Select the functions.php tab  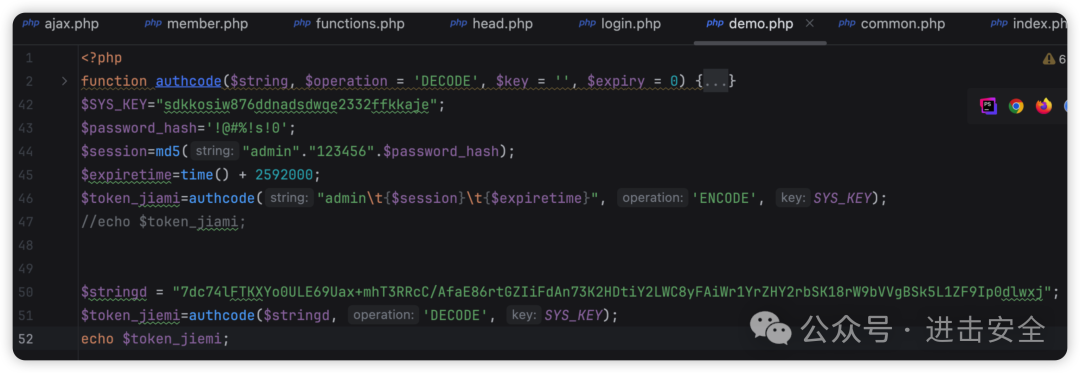pyautogui.click(x=349, y=24)
